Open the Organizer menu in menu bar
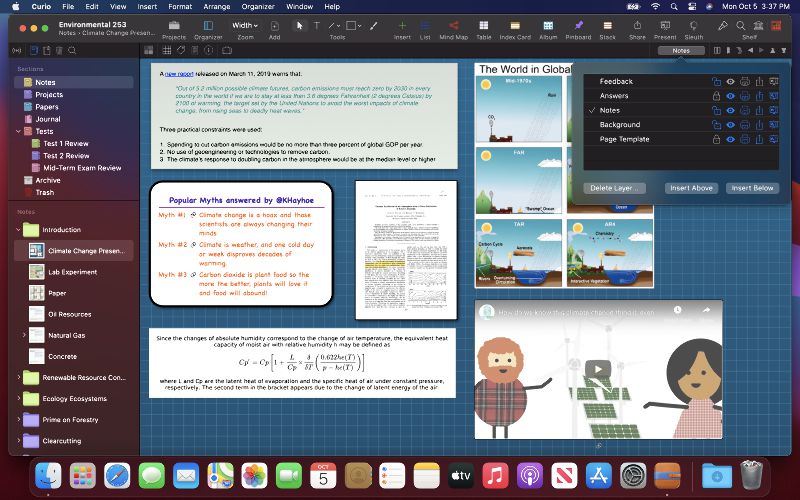 coord(257,6)
